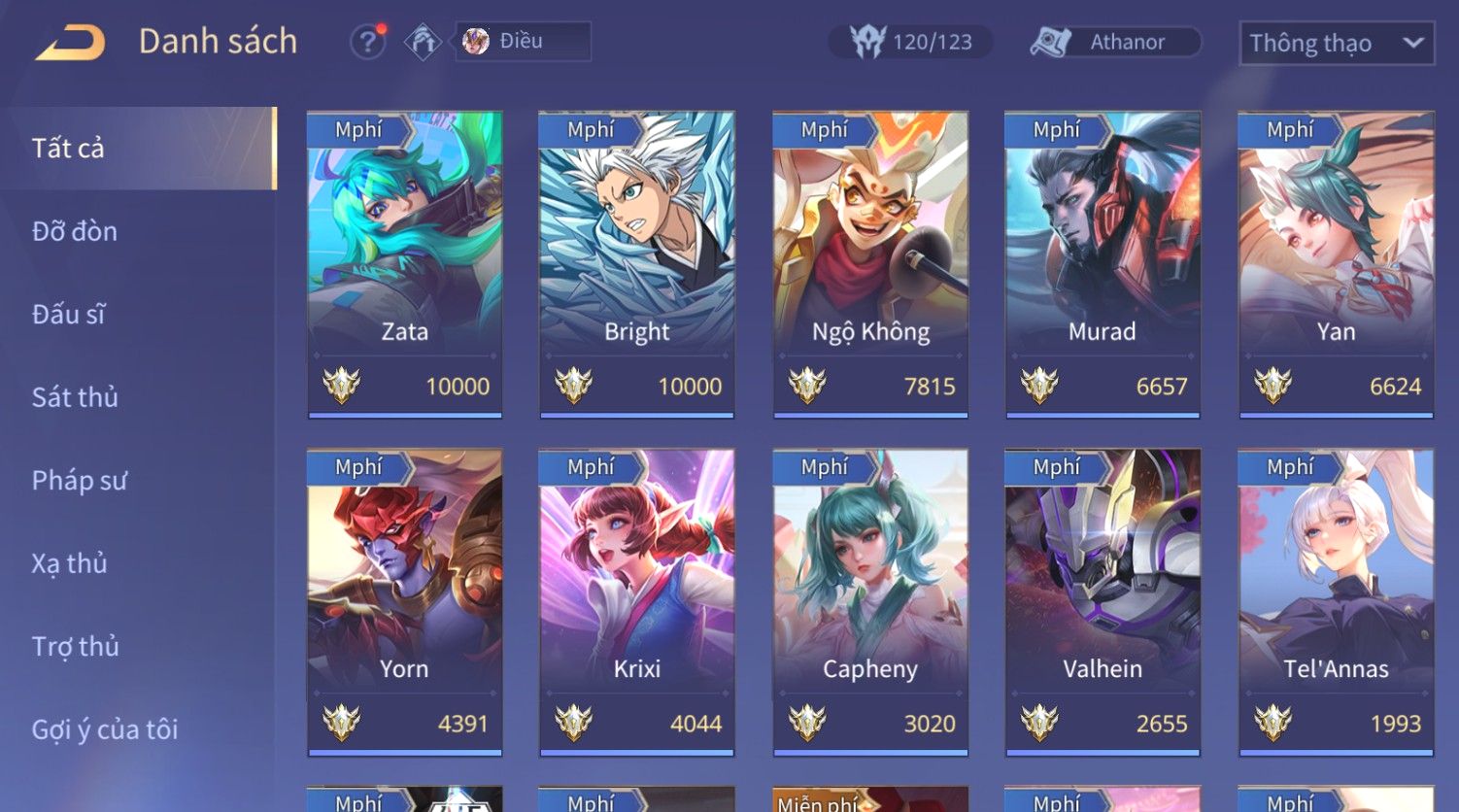Click the chevron arrow on Thông thạo
Viewport: 1459px width, 812px height.
(x=1413, y=43)
